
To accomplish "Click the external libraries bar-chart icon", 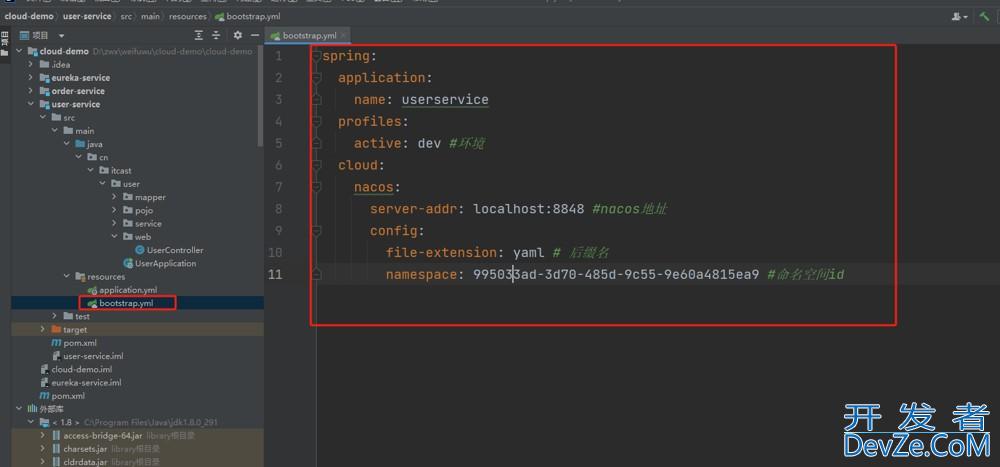I will tap(32, 409).
